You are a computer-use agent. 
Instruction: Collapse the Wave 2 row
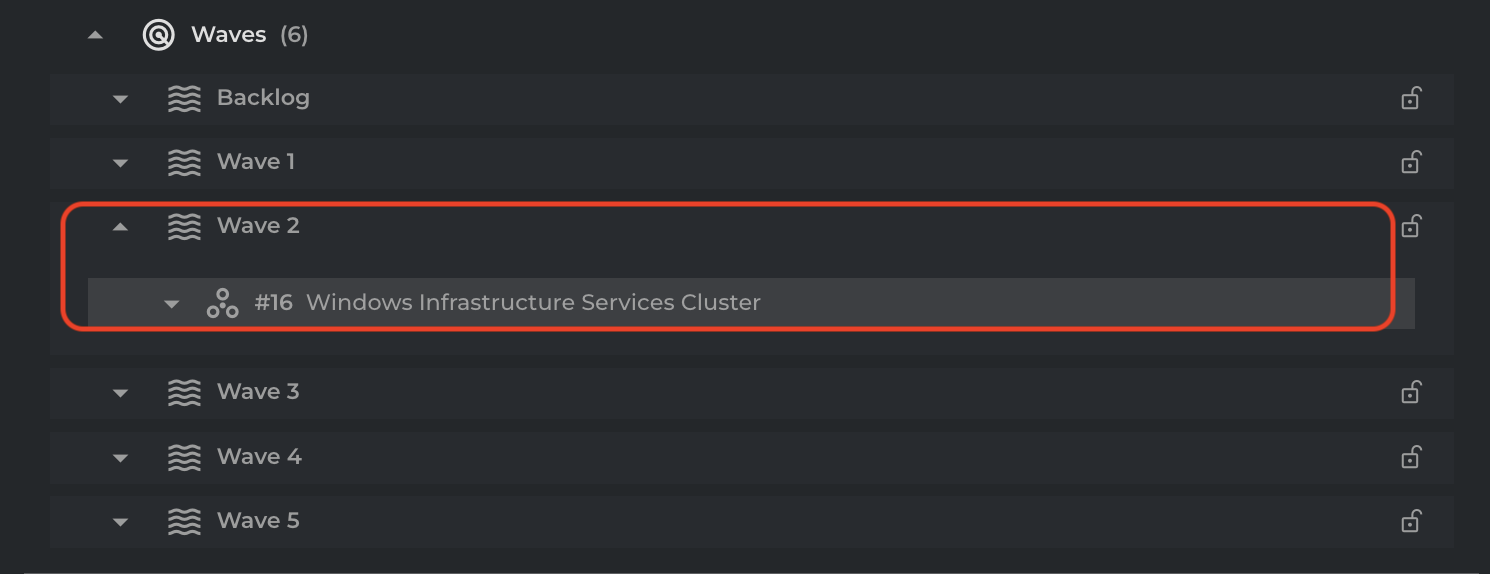(121, 226)
